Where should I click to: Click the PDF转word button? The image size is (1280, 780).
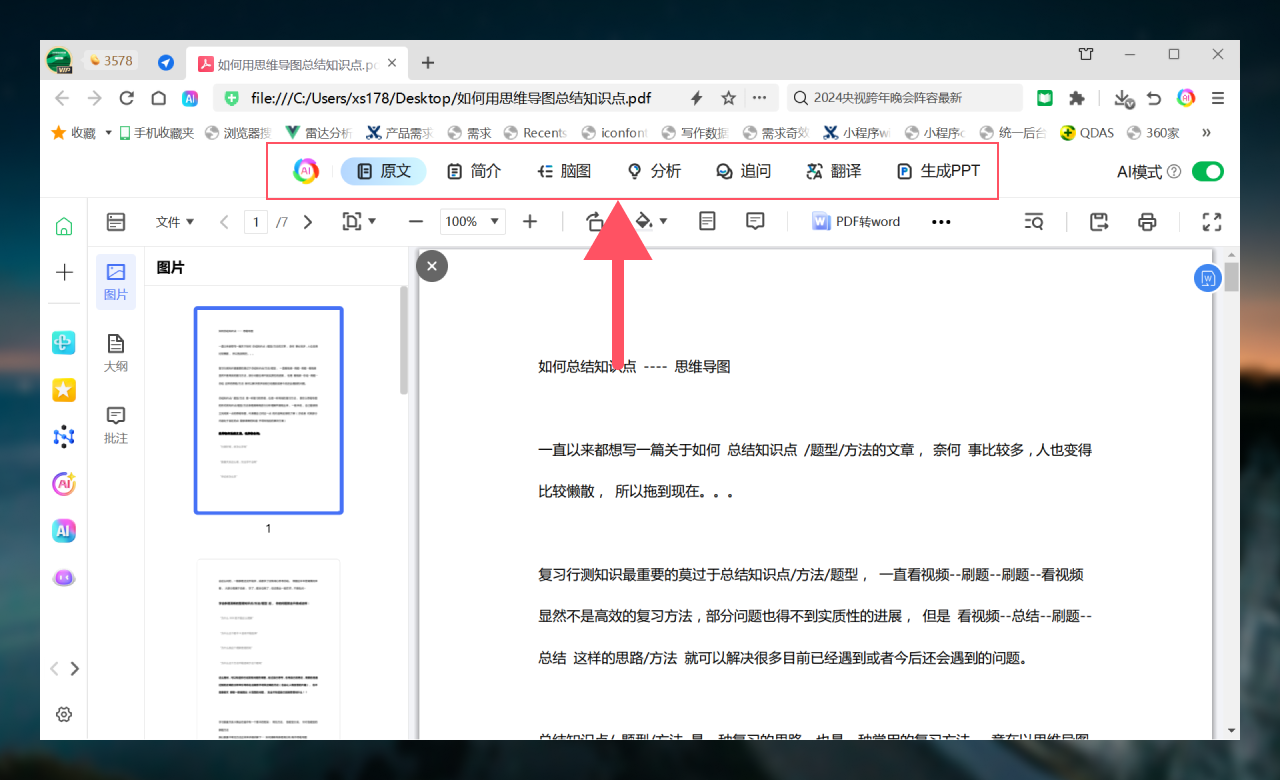click(856, 222)
